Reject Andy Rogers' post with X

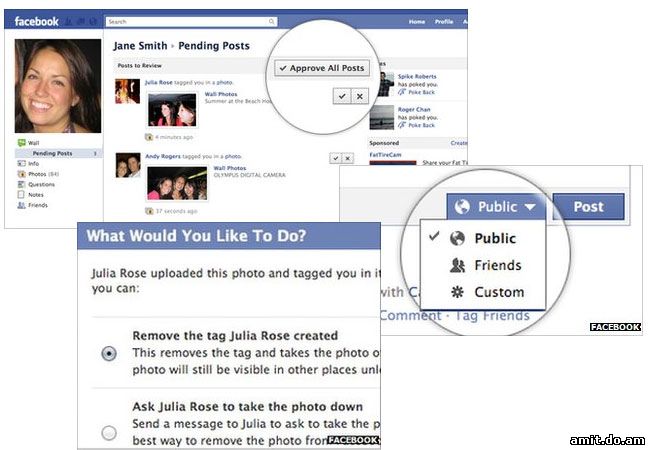[x=348, y=158]
